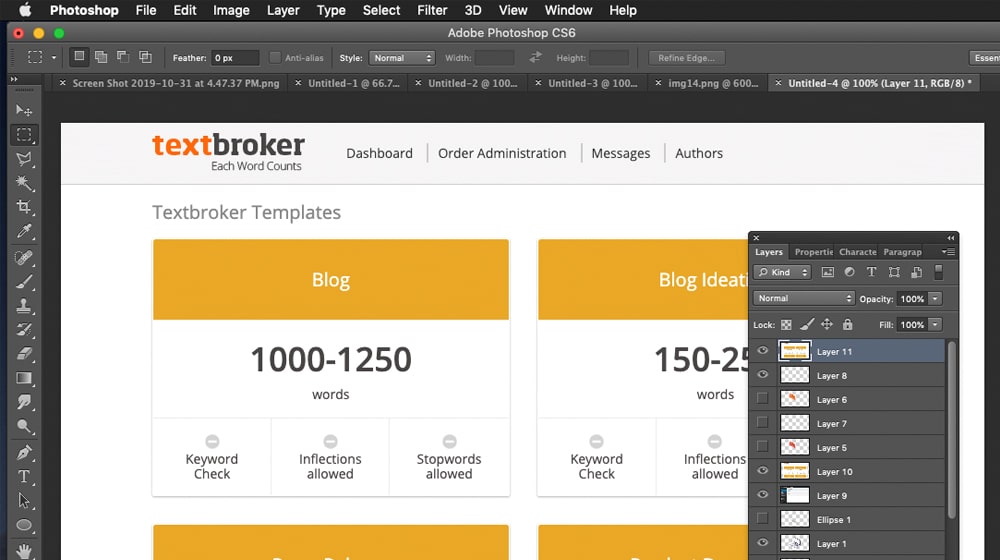Image resolution: width=1000 pixels, height=560 pixels.
Task: Select the Eyedropper tool
Action: [x=24, y=231]
